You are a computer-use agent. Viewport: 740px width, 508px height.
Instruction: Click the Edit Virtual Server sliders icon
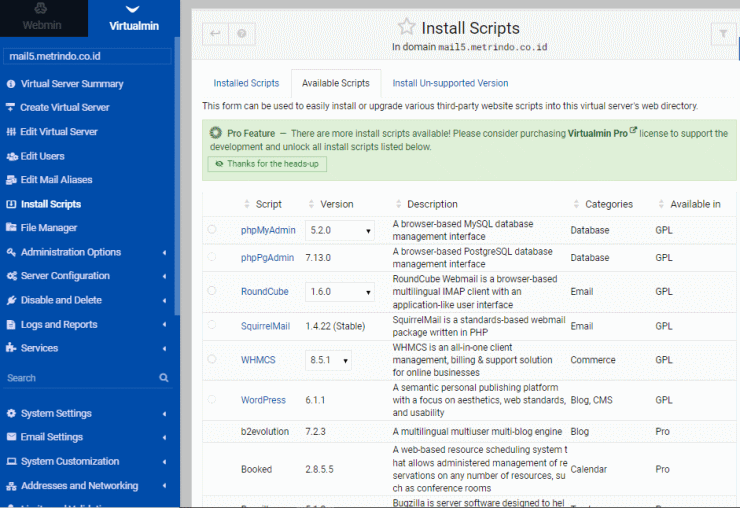tap(11, 132)
